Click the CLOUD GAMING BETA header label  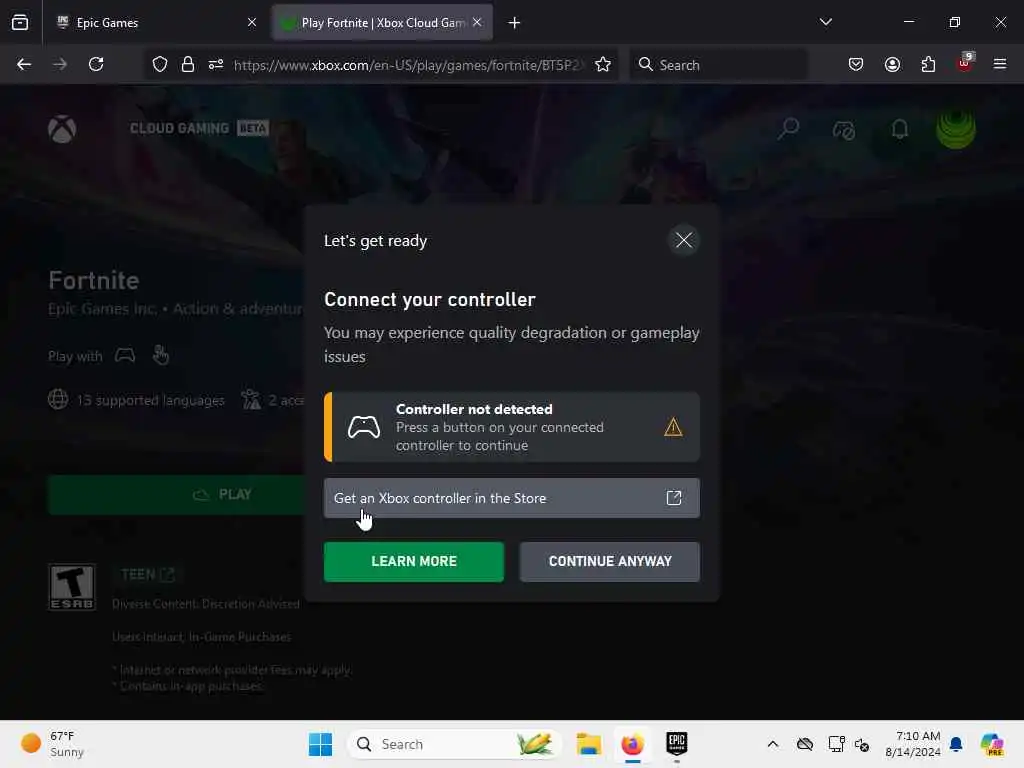tap(199, 128)
